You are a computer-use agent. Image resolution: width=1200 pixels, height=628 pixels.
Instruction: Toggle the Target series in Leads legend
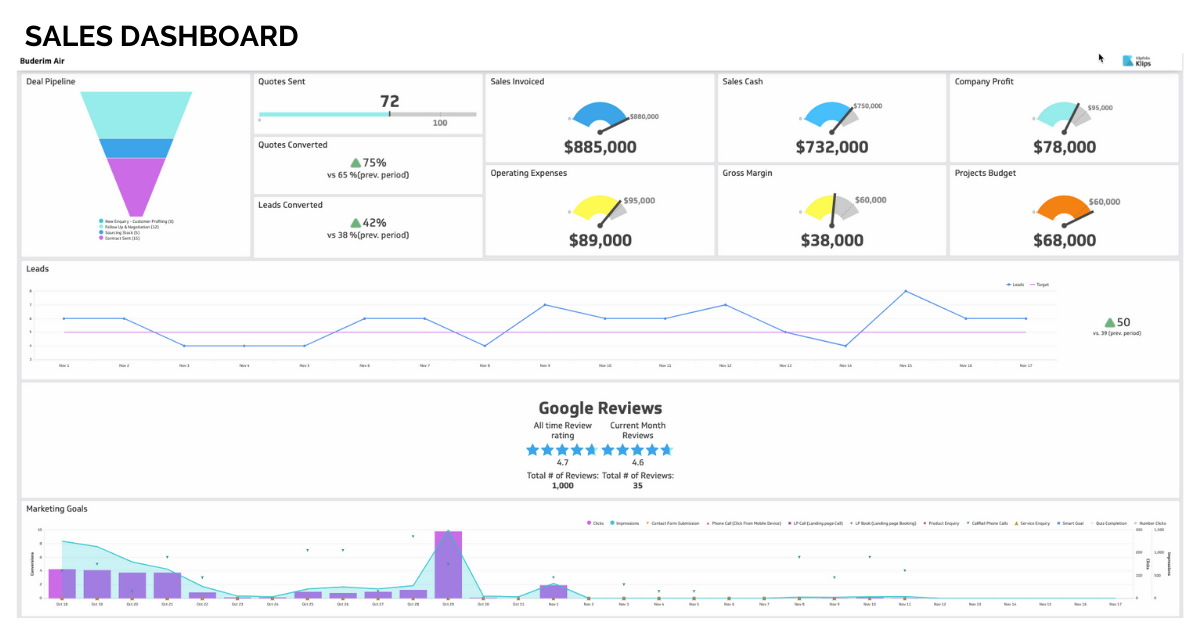(x=1039, y=285)
